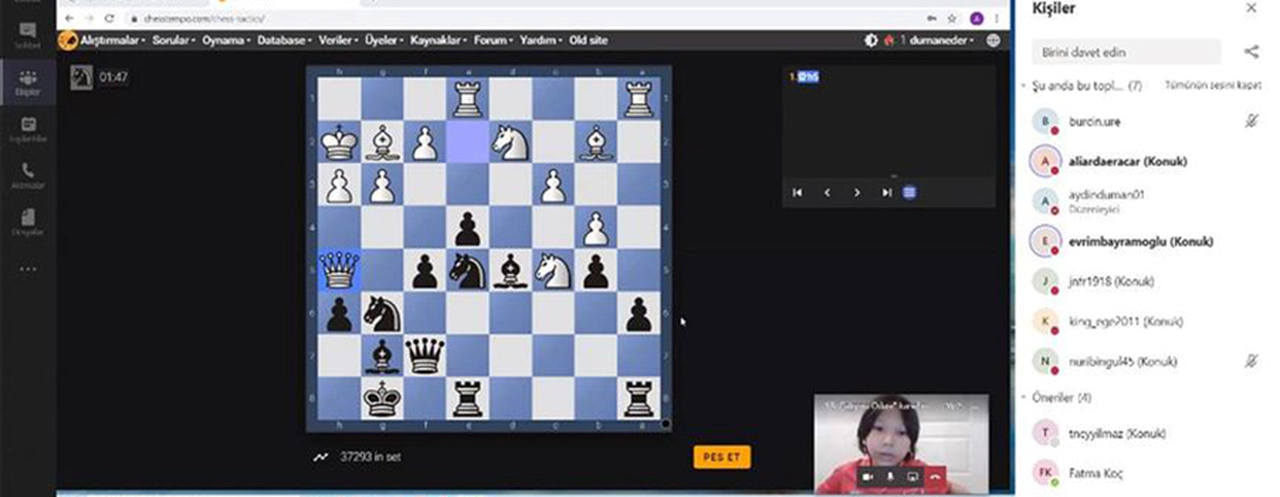
Task: Toggle the dark mode contrast icon
Action: click(871, 40)
